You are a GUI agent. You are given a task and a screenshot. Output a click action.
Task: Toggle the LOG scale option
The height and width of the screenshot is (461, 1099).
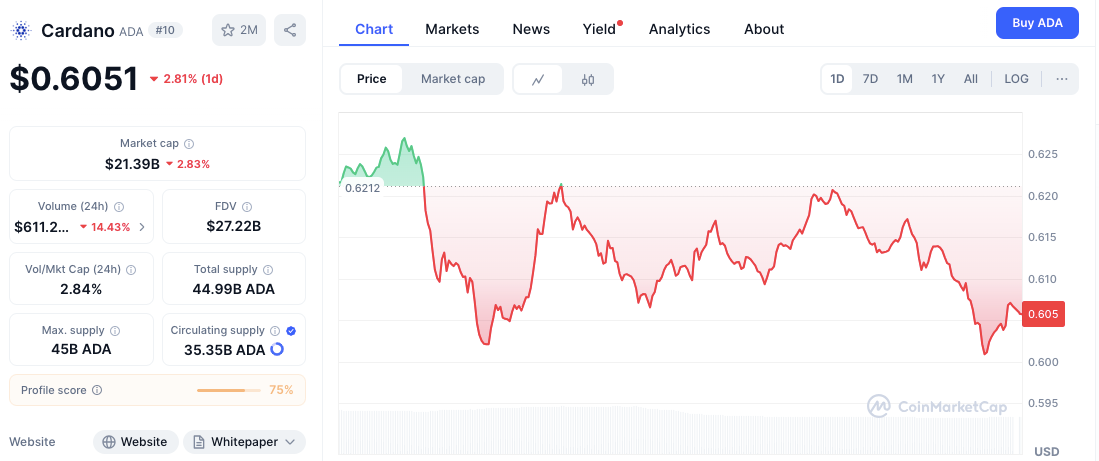(x=1016, y=79)
